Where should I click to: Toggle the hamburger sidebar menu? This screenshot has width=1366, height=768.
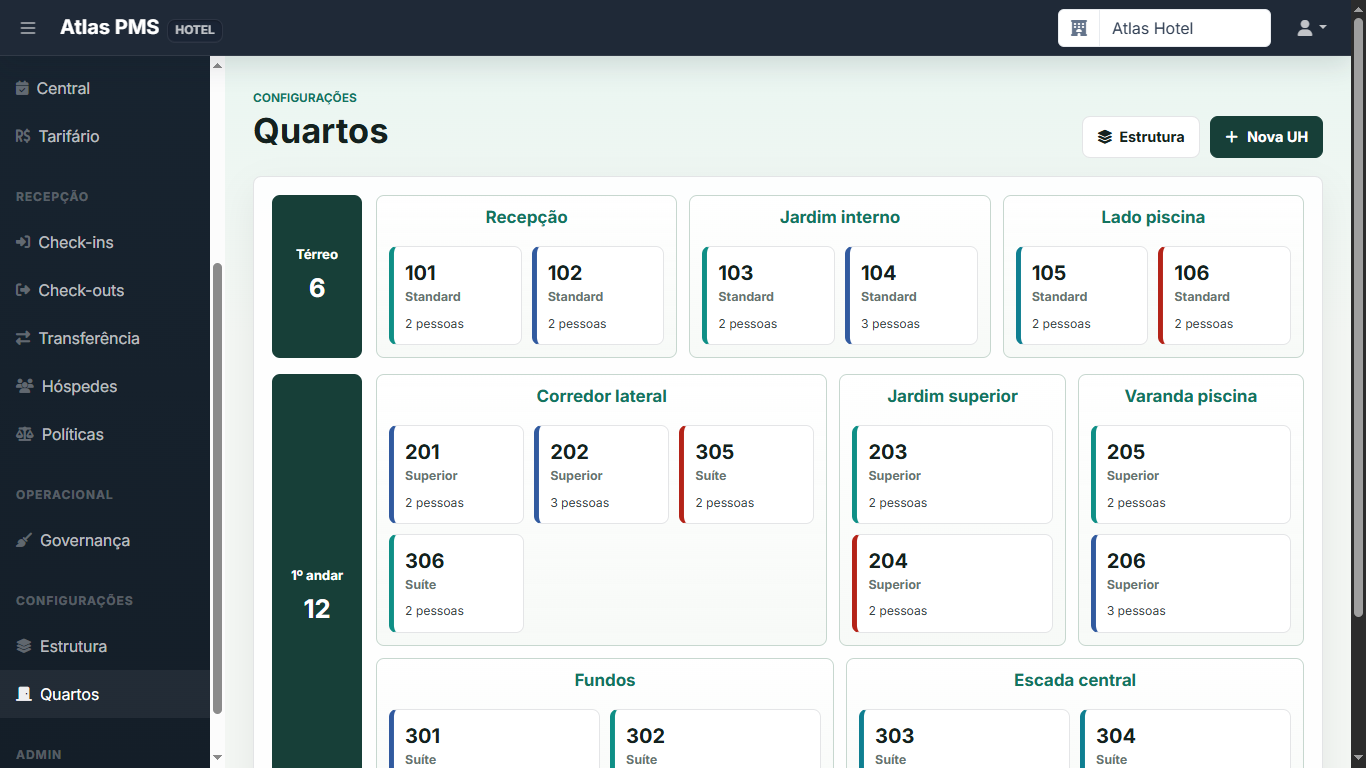(28, 28)
